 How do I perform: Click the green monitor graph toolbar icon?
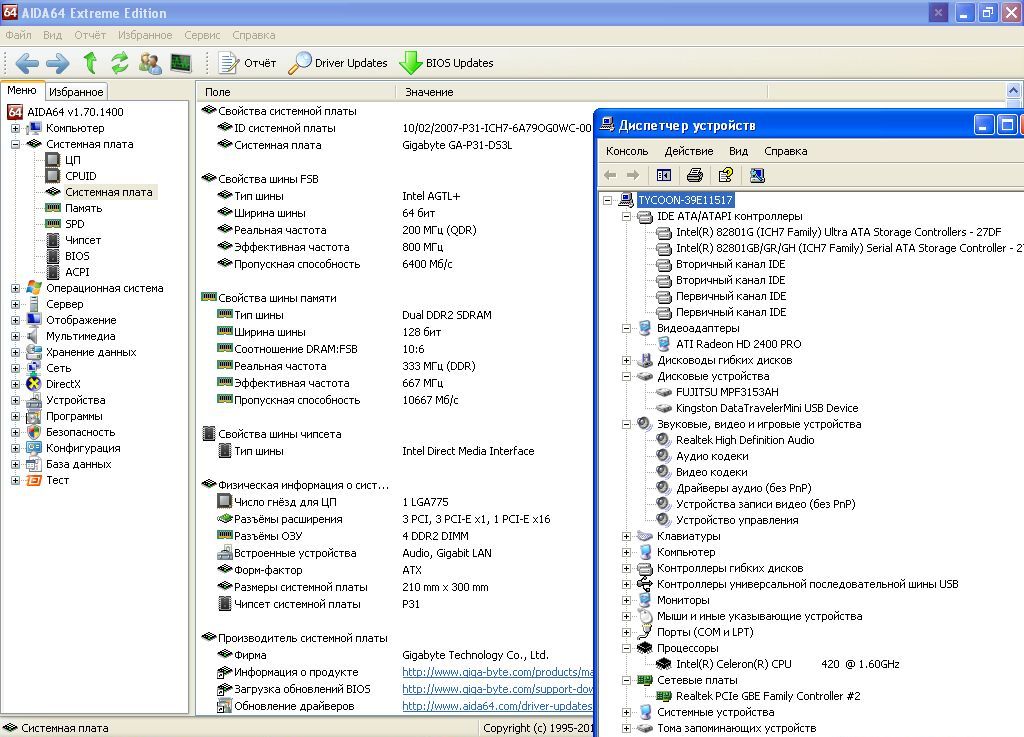coord(181,63)
